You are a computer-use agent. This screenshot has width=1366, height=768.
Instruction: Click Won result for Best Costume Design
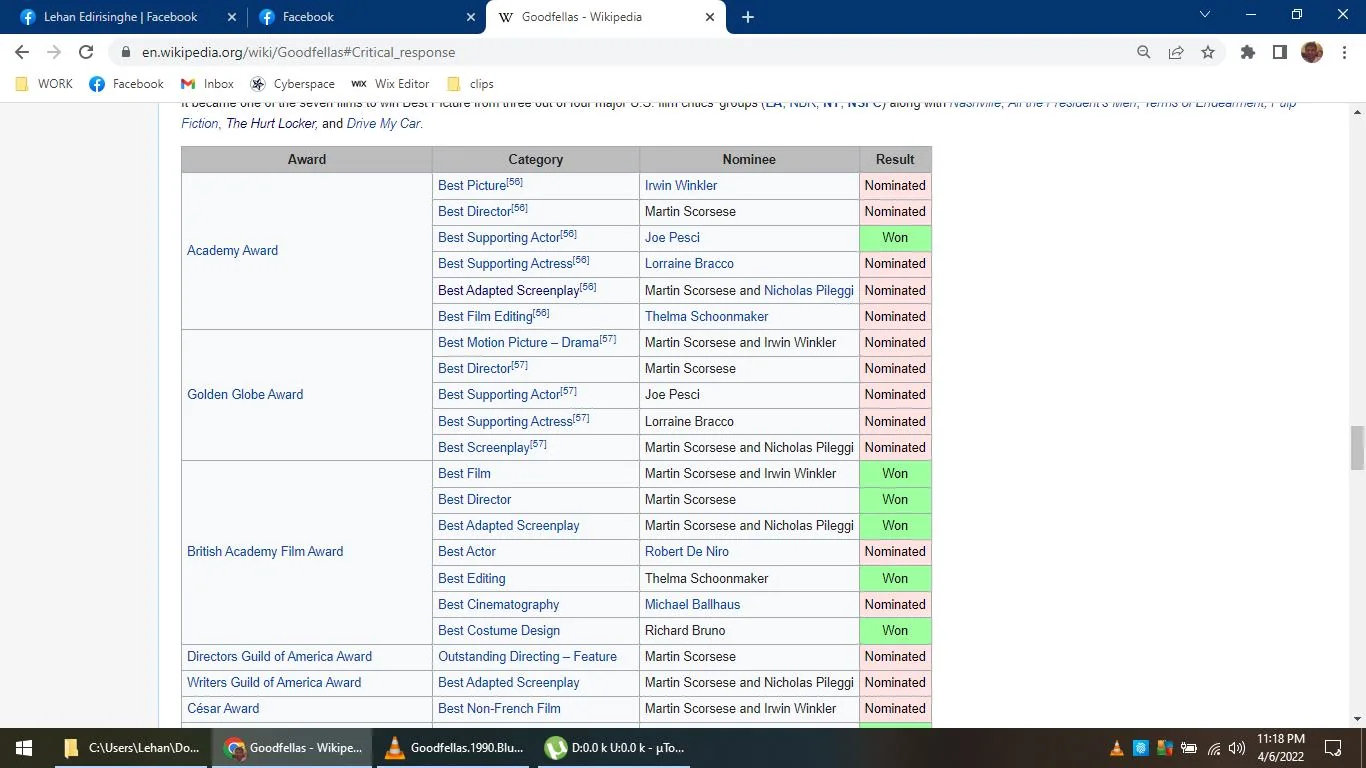pos(895,631)
